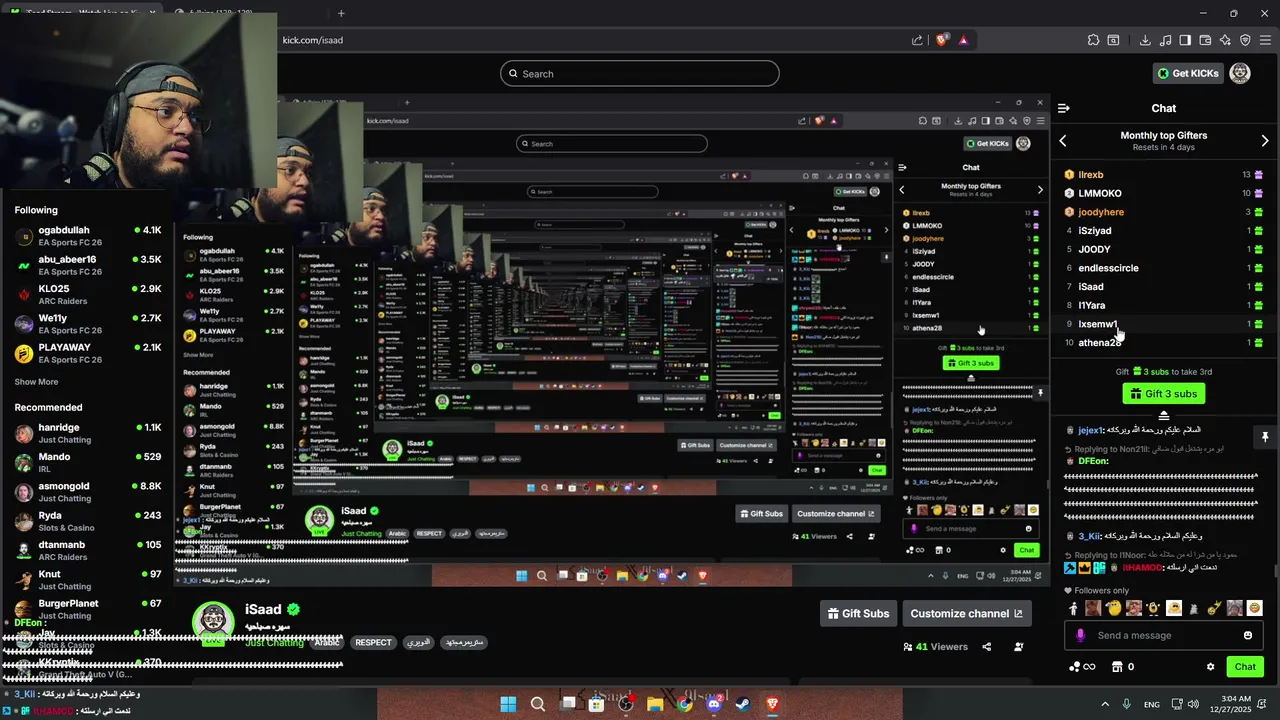Open the channel points icon with infinity symbol

tap(1082, 667)
